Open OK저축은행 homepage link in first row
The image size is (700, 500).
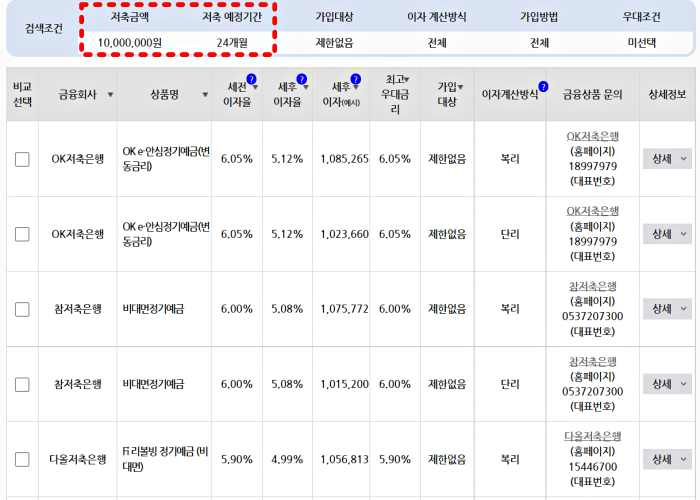(x=592, y=136)
